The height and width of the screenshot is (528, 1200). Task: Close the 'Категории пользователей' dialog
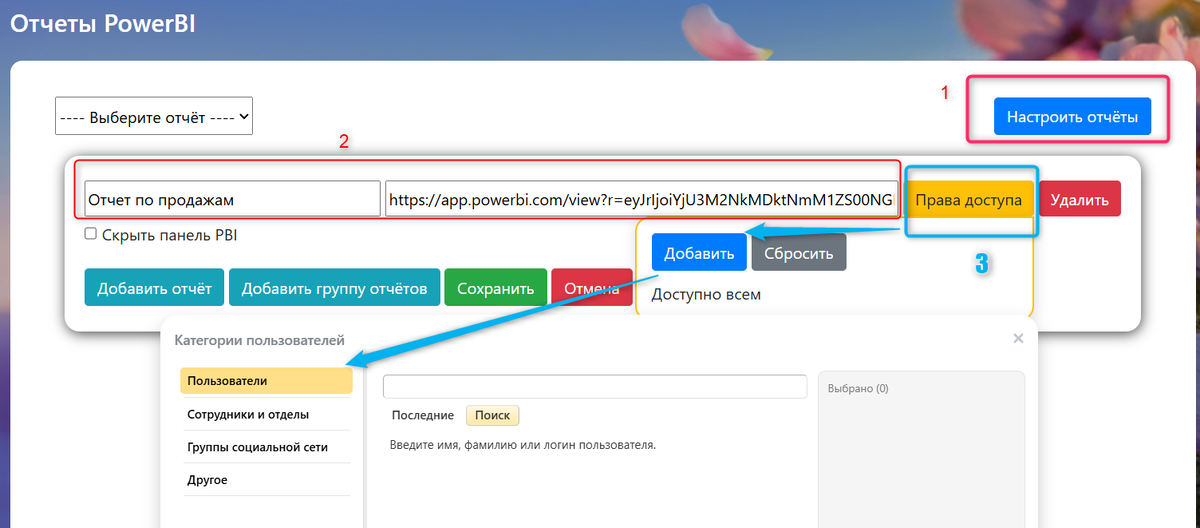(1018, 338)
